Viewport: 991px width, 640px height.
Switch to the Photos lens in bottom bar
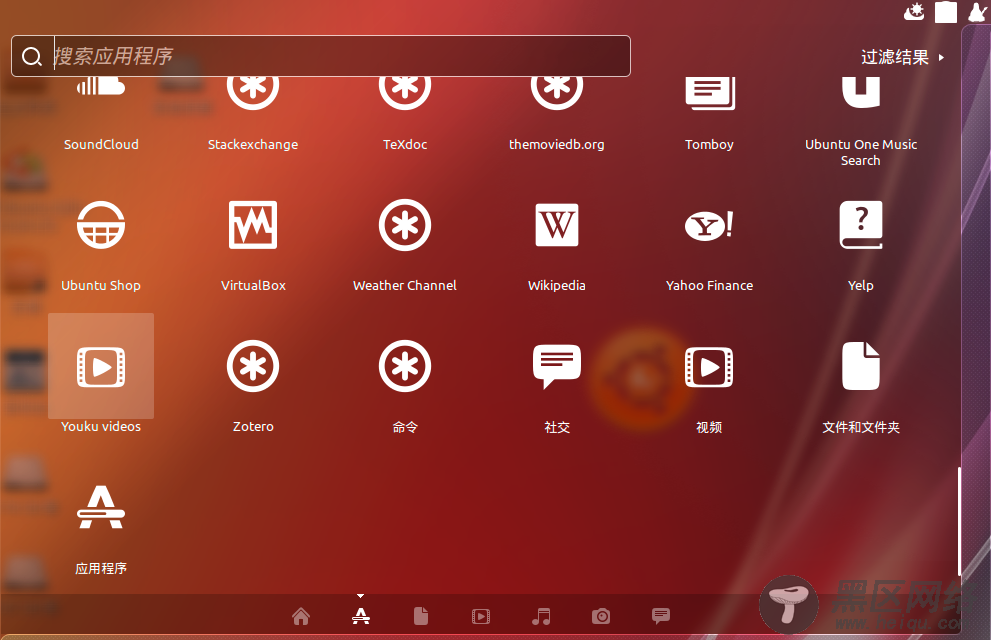pyautogui.click(x=601, y=616)
